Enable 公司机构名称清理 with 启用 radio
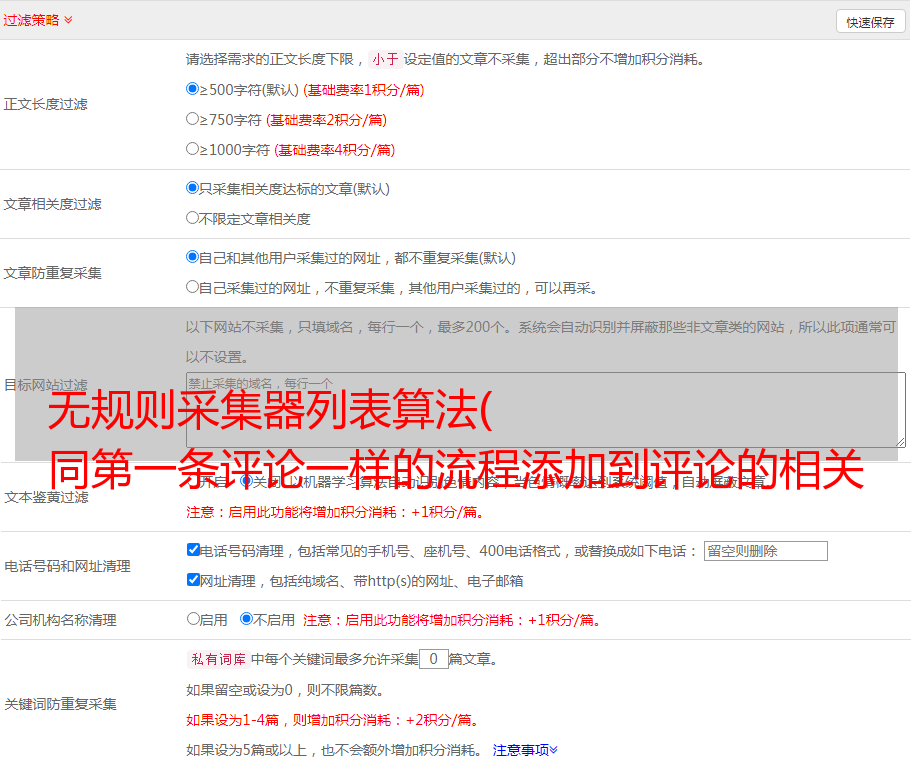Image resolution: width=912 pixels, height=768 pixels. (193, 619)
